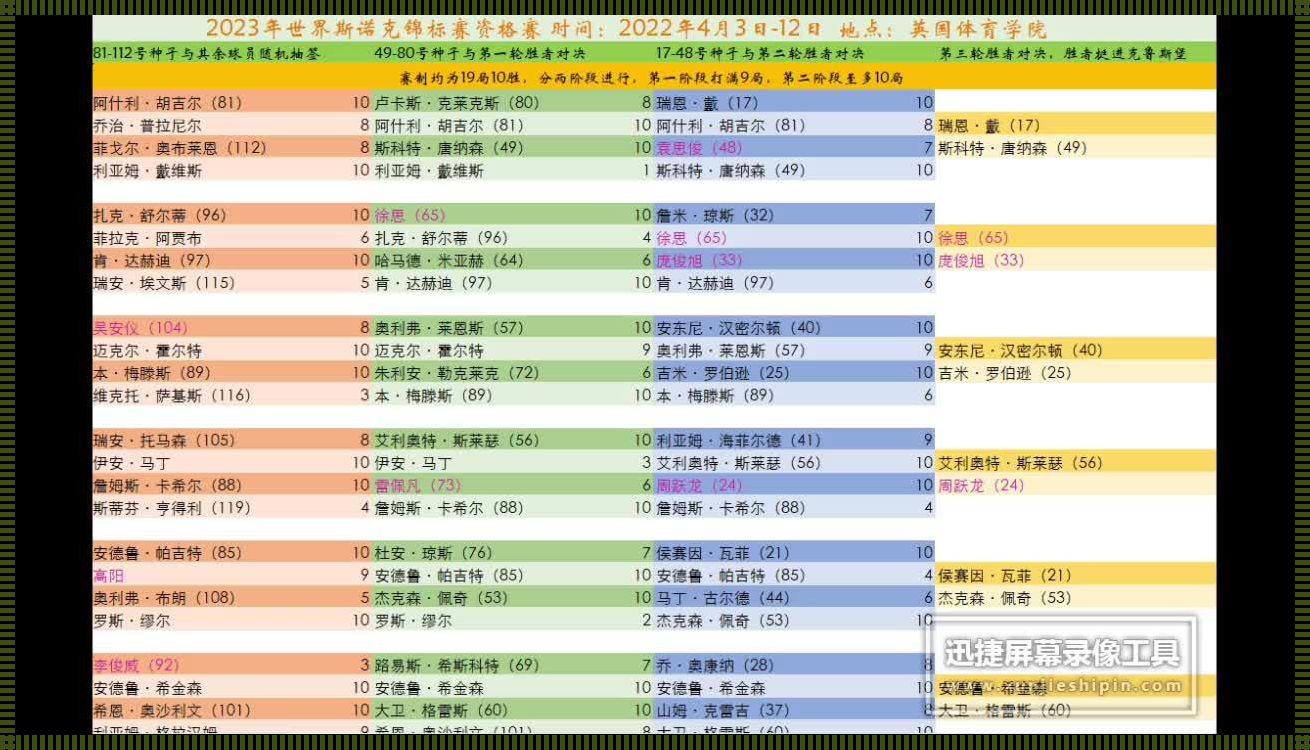Image resolution: width=1310 pixels, height=750 pixels.
Task: Click 安东尼·汉密尔顿 (40) in the yellow column
Action: click(x=1020, y=351)
